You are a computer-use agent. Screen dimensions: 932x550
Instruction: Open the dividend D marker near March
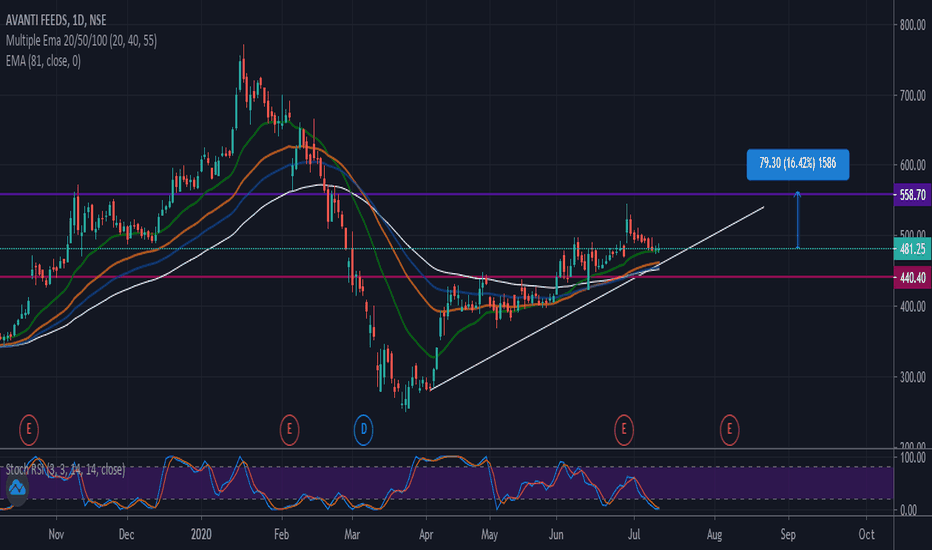(x=363, y=429)
